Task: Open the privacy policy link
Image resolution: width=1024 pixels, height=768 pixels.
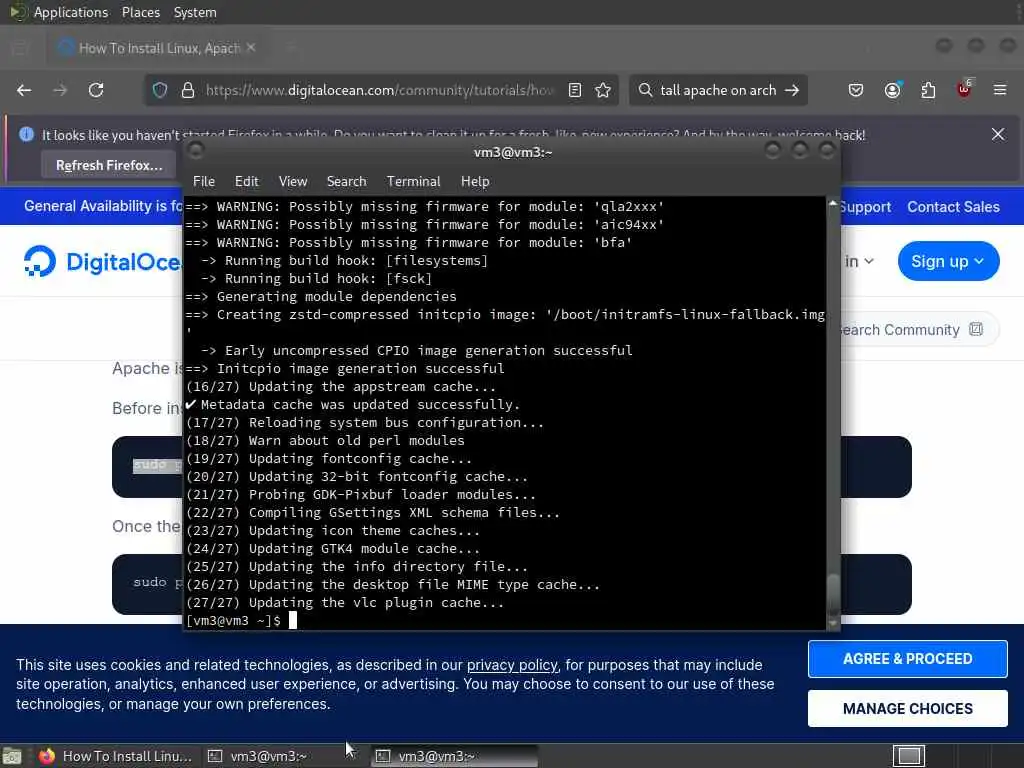Action: tap(512, 665)
